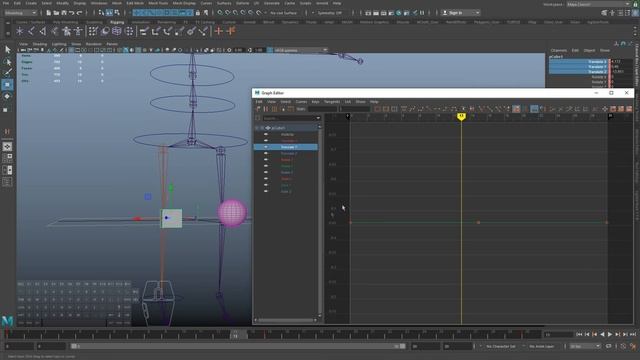
Task: Click the Graph Editor Stats value input field
Action: pos(323,109)
